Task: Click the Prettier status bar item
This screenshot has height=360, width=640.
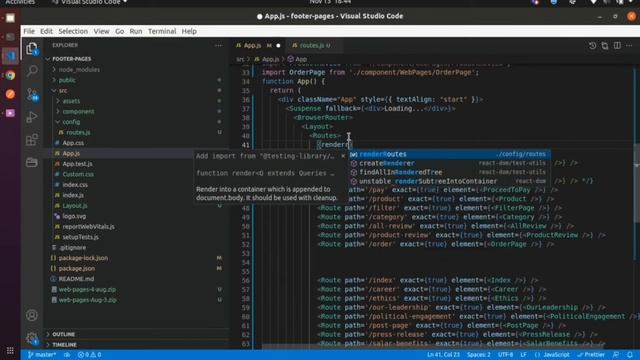Action: (591, 355)
